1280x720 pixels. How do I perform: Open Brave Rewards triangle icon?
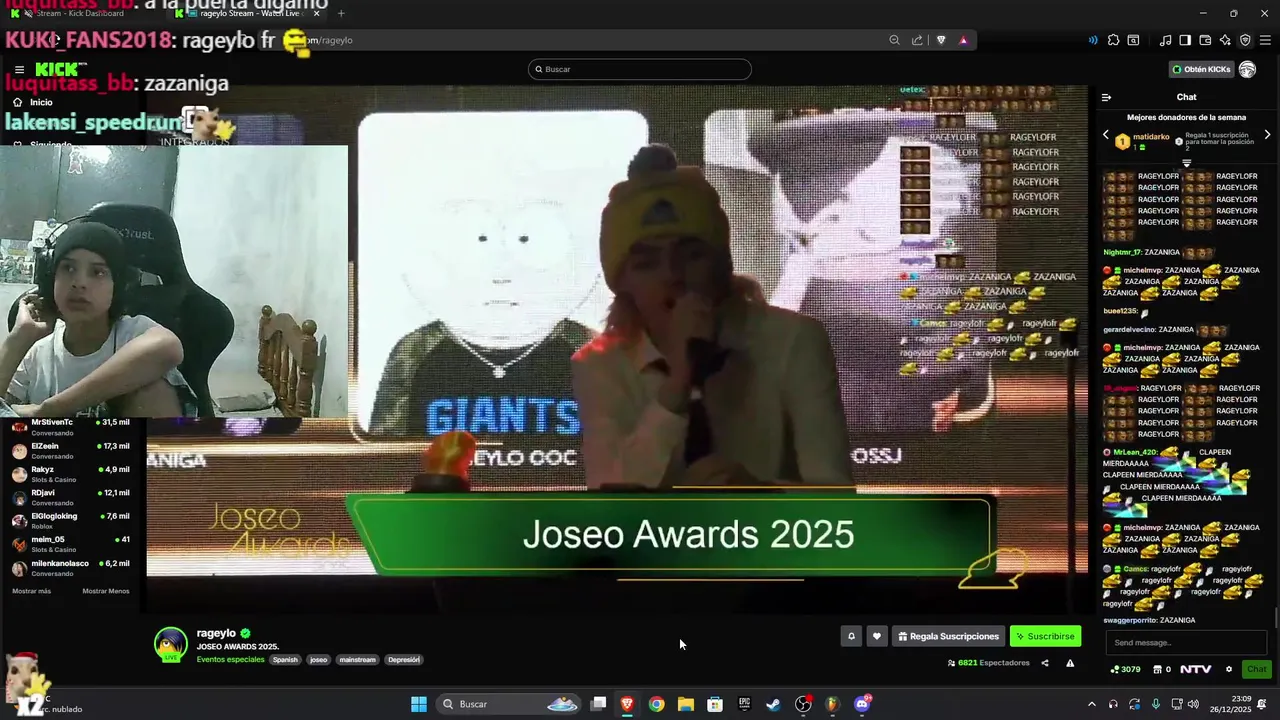(963, 40)
